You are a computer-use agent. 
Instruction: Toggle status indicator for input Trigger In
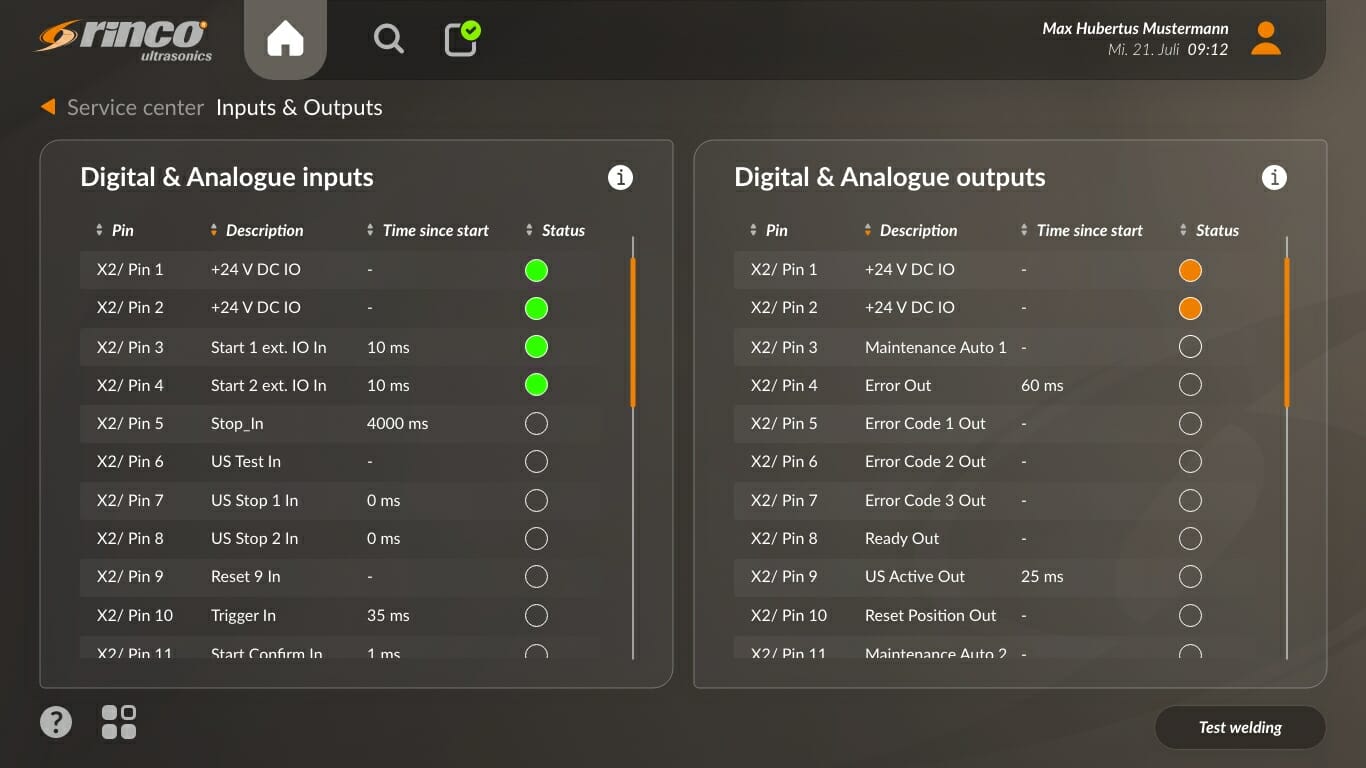coord(536,616)
